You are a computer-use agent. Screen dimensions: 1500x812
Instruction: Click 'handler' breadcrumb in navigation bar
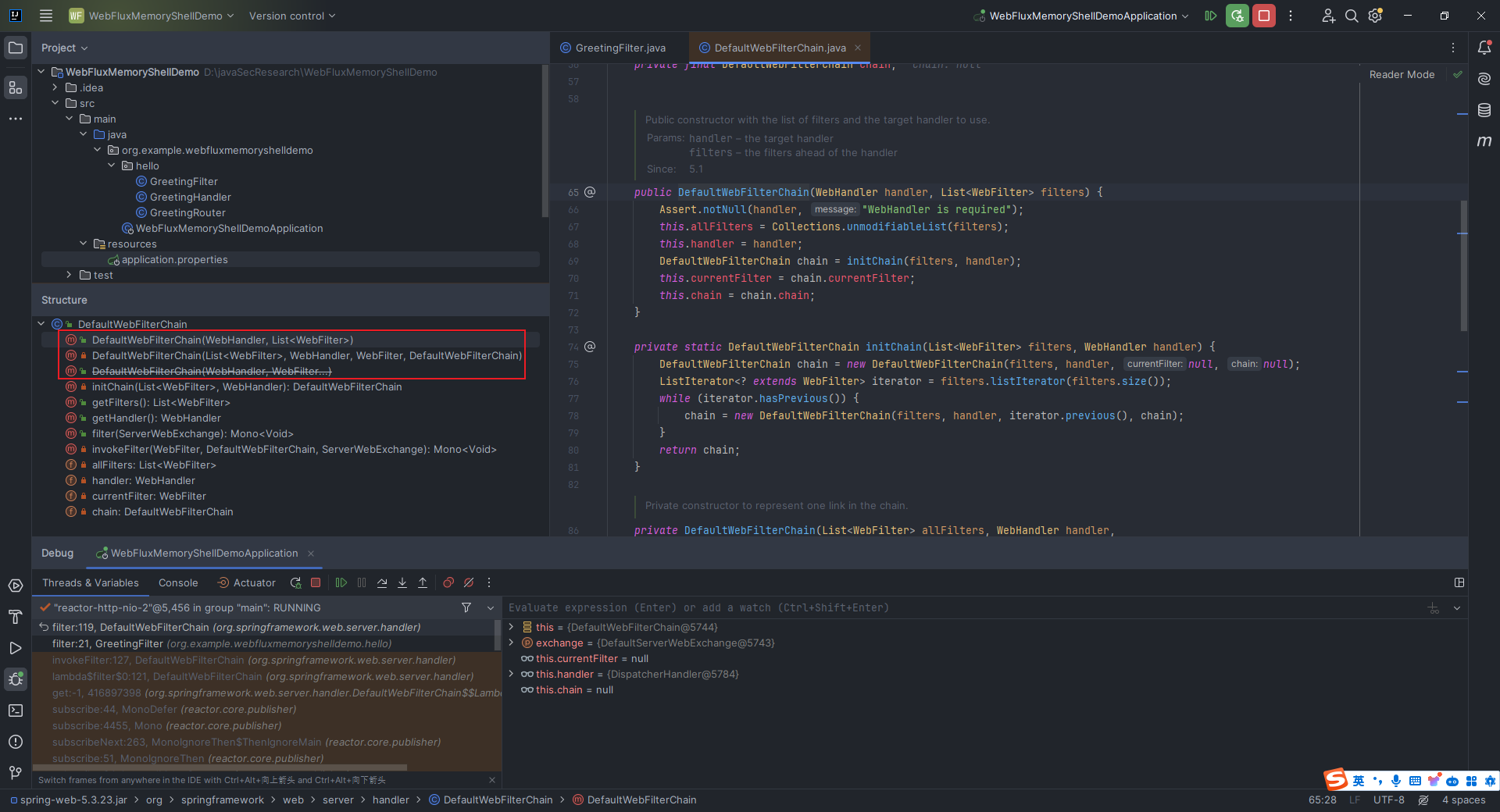(391, 800)
